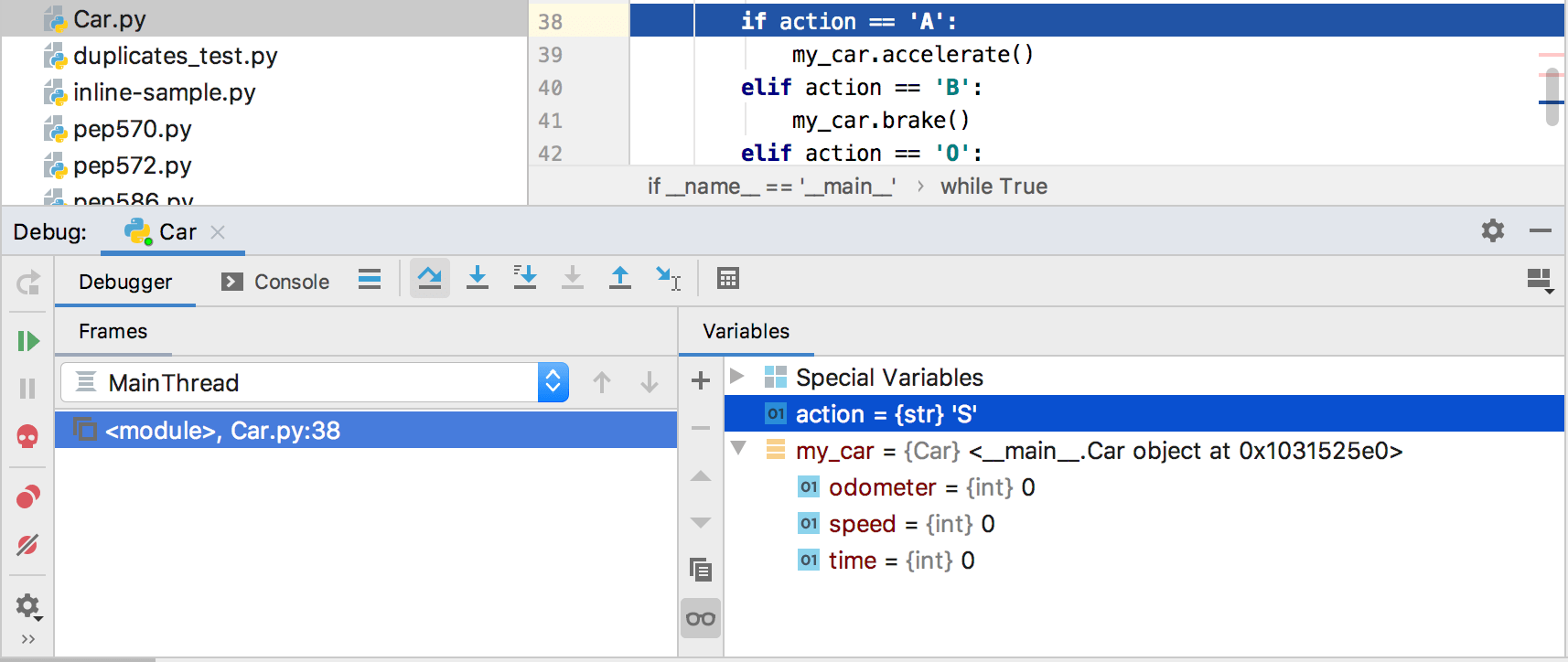Select the odometer variable row
Viewport: 1568px width, 662px height.
coord(1144,486)
